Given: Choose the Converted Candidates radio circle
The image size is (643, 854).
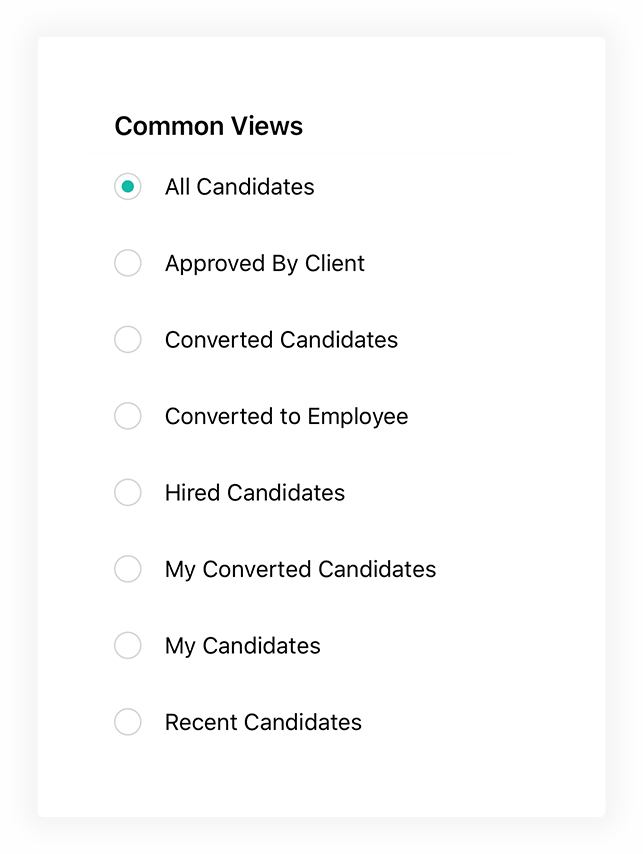Looking at the screenshot, I should (128, 340).
